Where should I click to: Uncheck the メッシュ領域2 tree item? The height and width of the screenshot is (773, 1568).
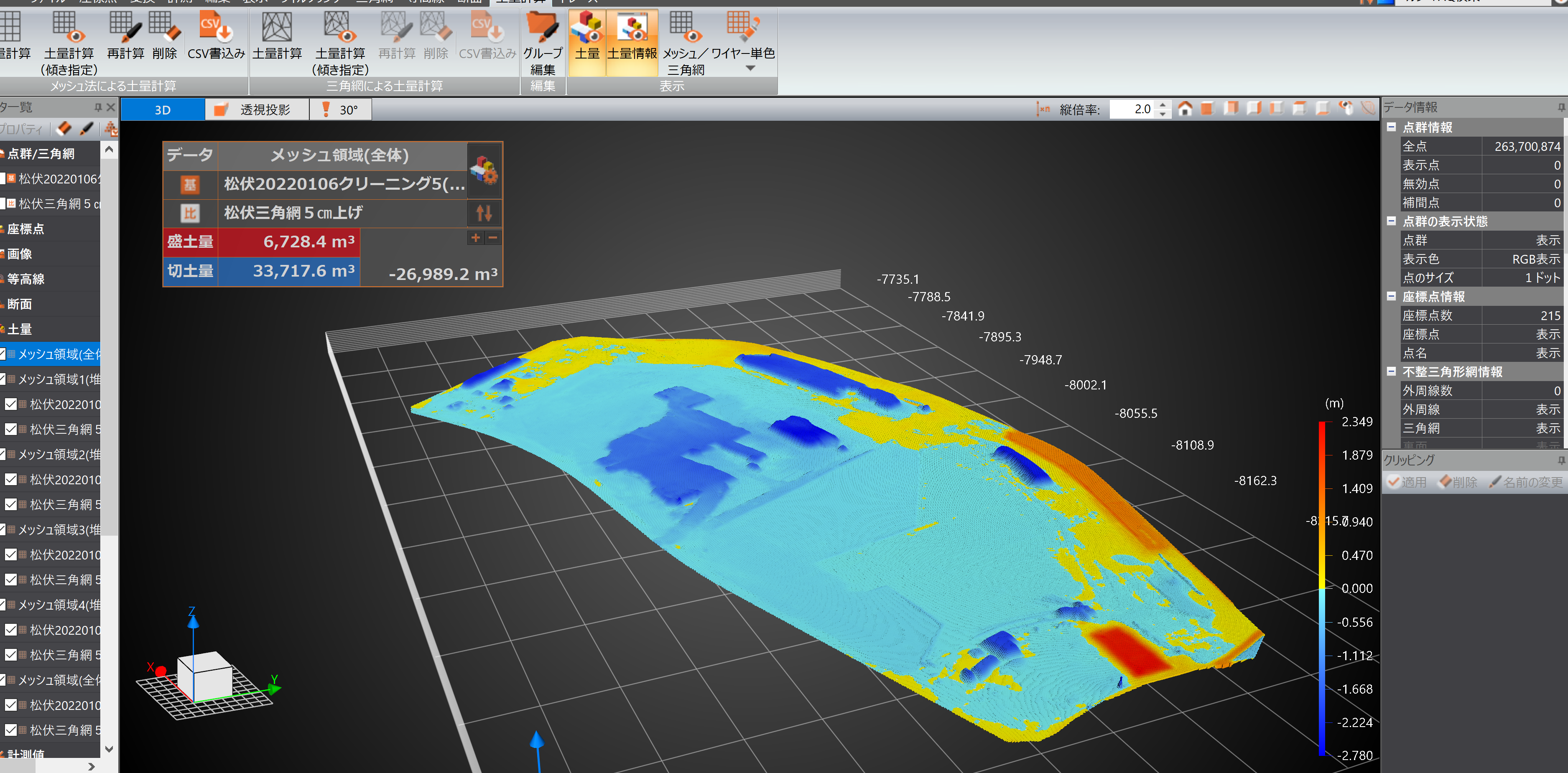tap(3, 454)
